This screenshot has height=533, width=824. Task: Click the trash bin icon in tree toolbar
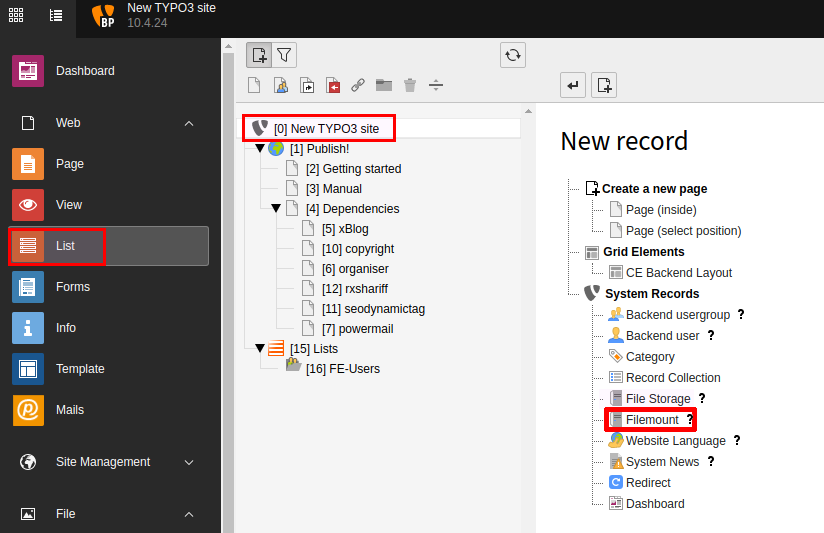(x=410, y=86)
